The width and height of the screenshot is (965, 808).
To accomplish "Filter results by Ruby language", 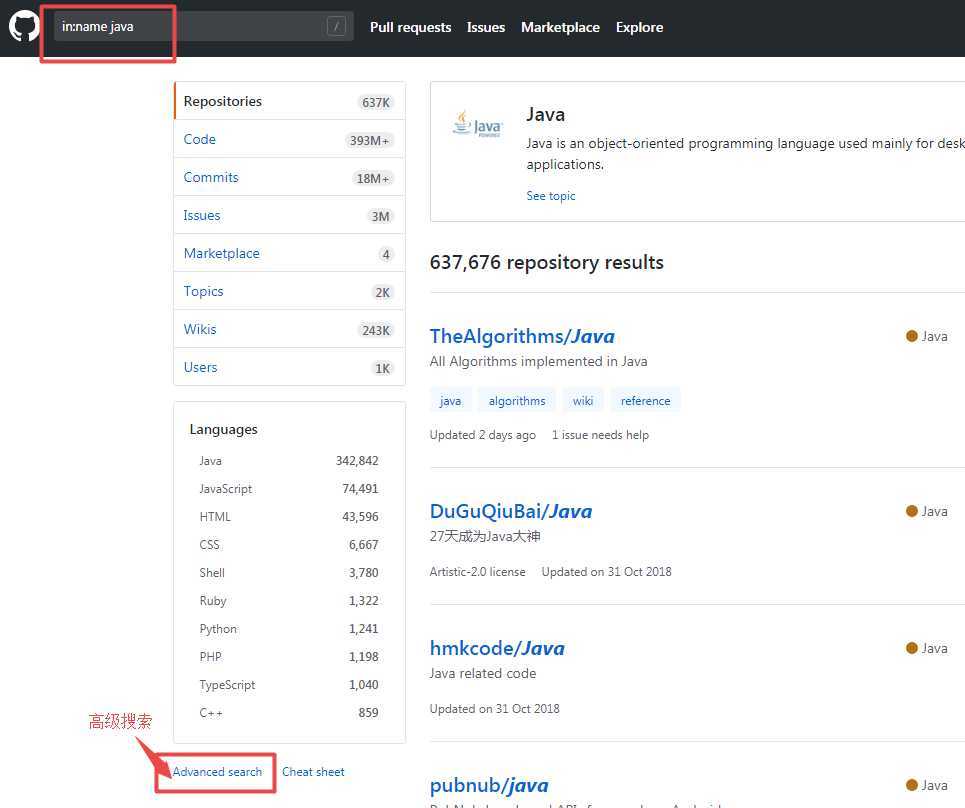I will pos(289,601).
